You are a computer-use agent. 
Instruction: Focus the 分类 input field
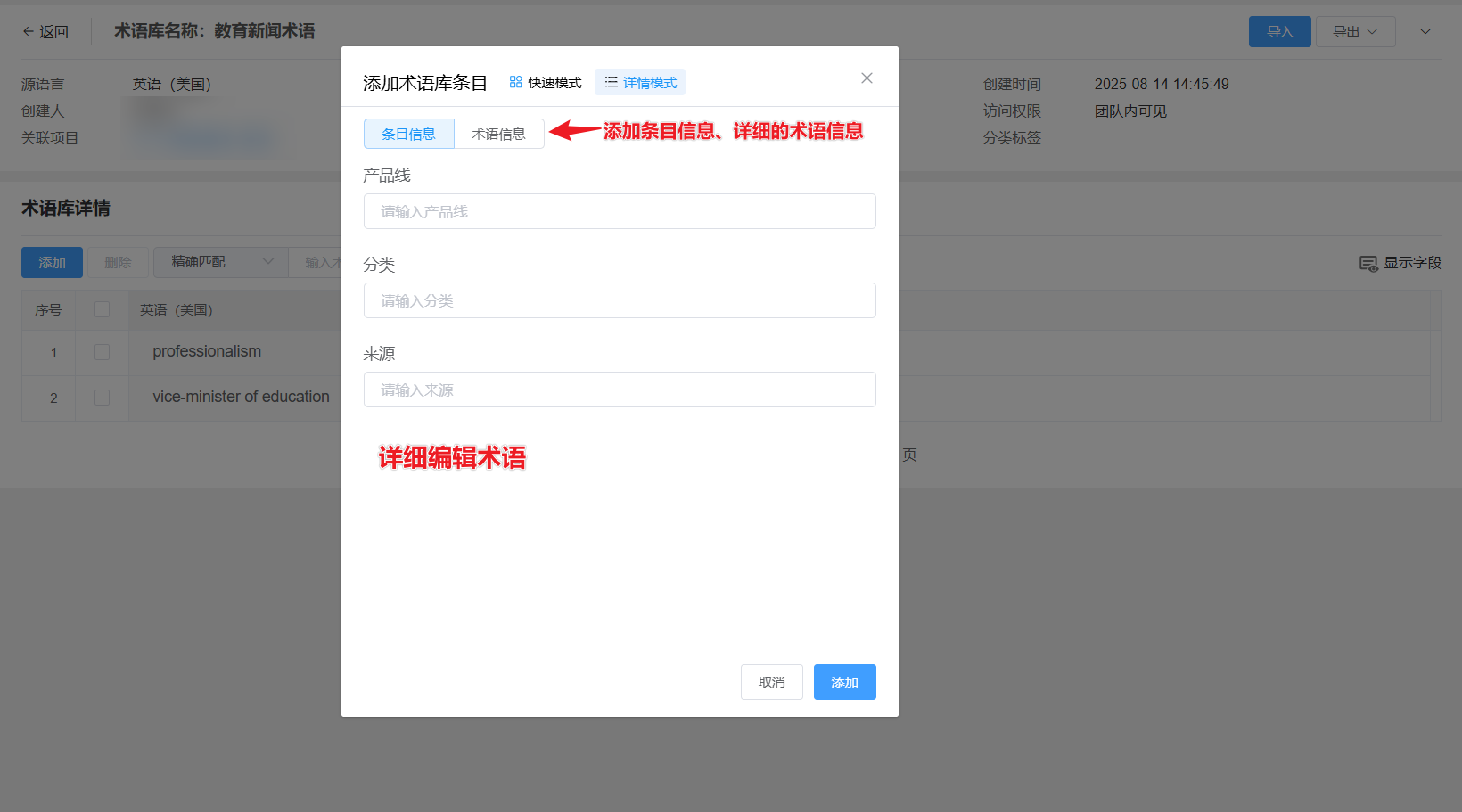pyautogui.click(x=620, y=300)
